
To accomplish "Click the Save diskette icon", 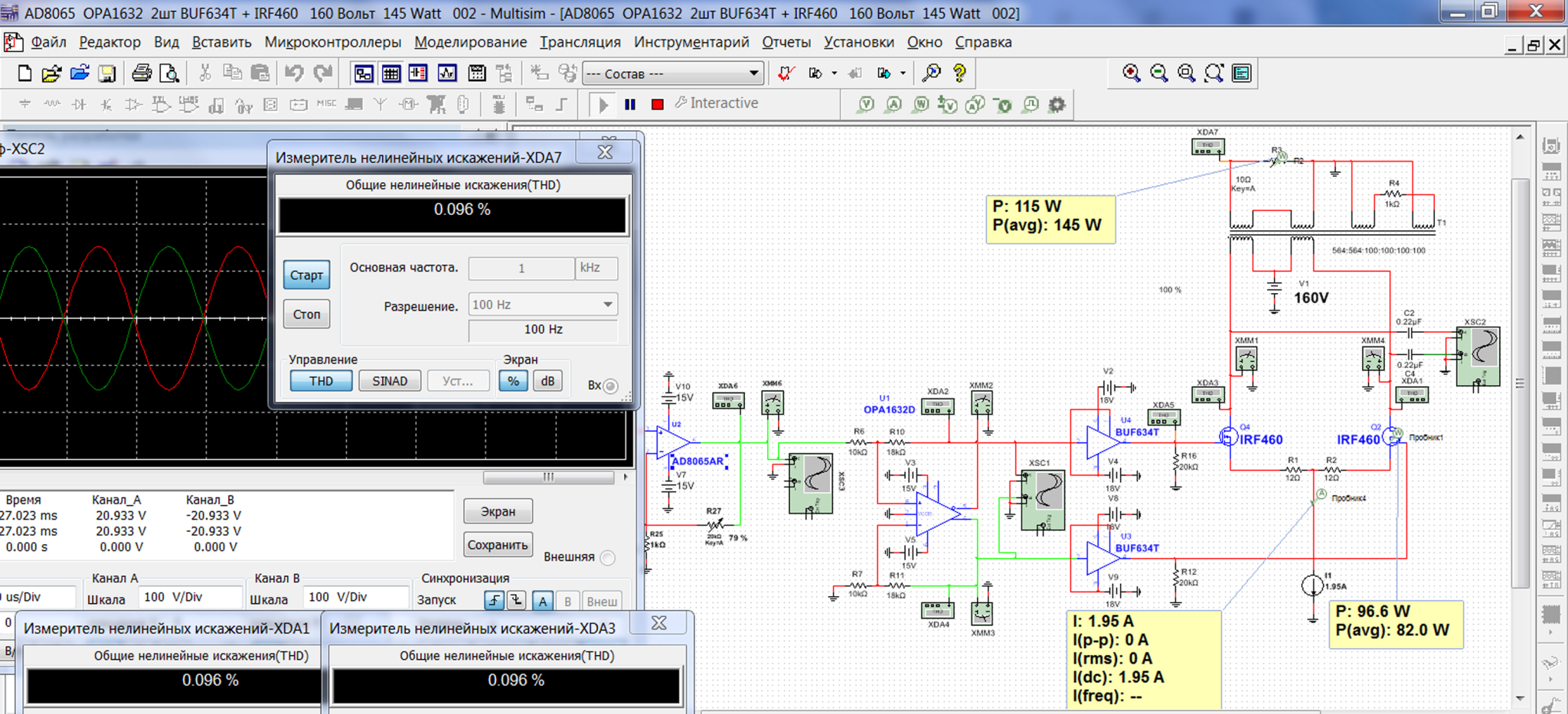I will pyautogui.click(x=106, y=73).
